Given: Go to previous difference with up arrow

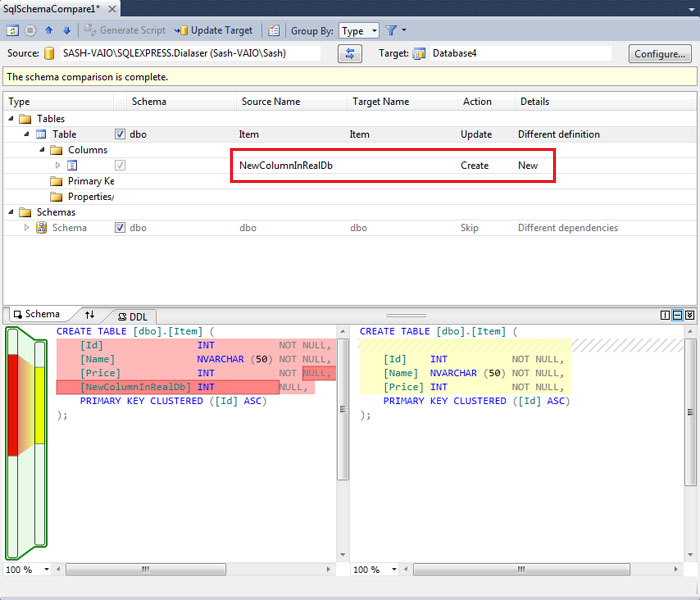Looking at the screenshot, I should click(x=48, y=31).
